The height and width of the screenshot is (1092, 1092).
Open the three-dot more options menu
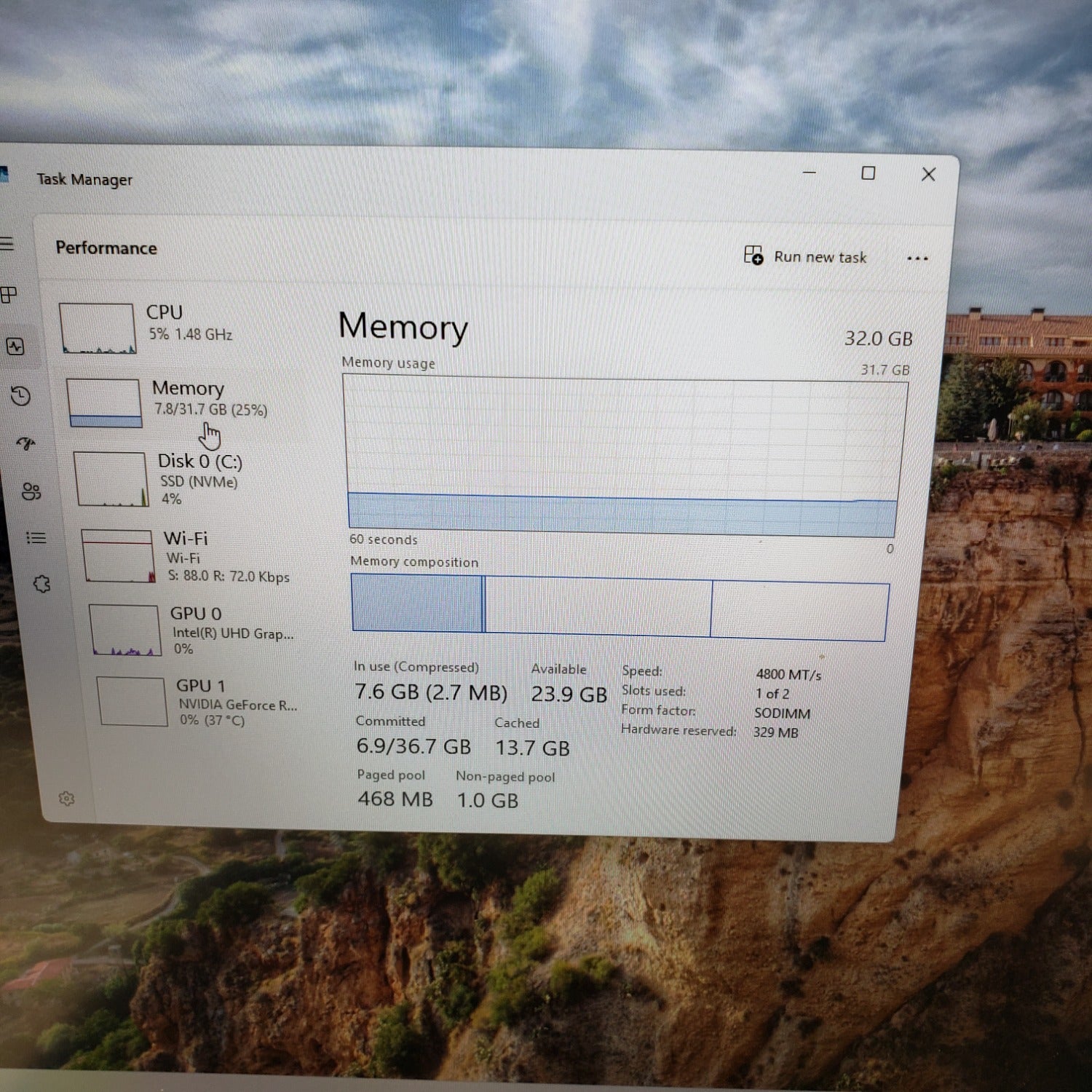[917, 258]
